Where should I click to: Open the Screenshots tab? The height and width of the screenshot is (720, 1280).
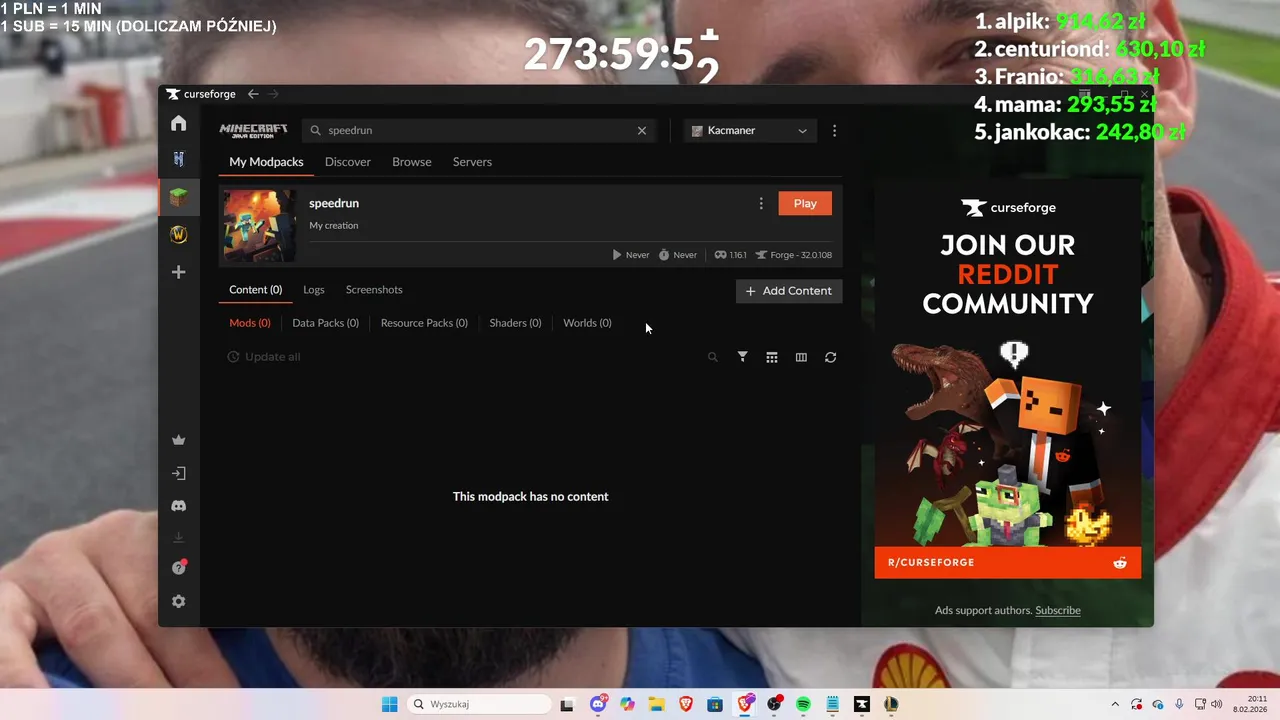click(x=374, y=290)
